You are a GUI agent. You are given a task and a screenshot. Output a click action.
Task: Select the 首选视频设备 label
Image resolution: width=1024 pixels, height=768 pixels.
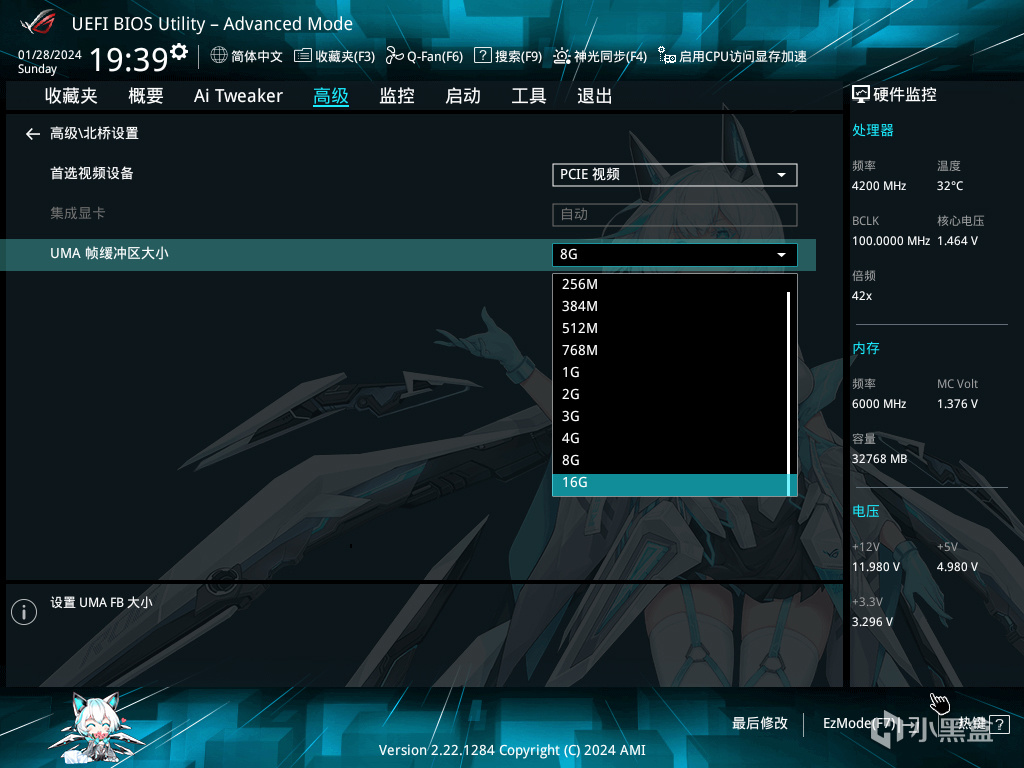92,174
